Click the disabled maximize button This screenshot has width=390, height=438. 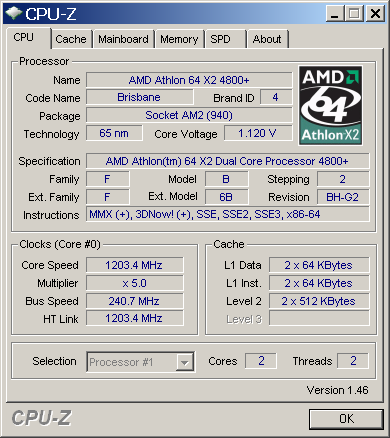click(x=354, y=14)
